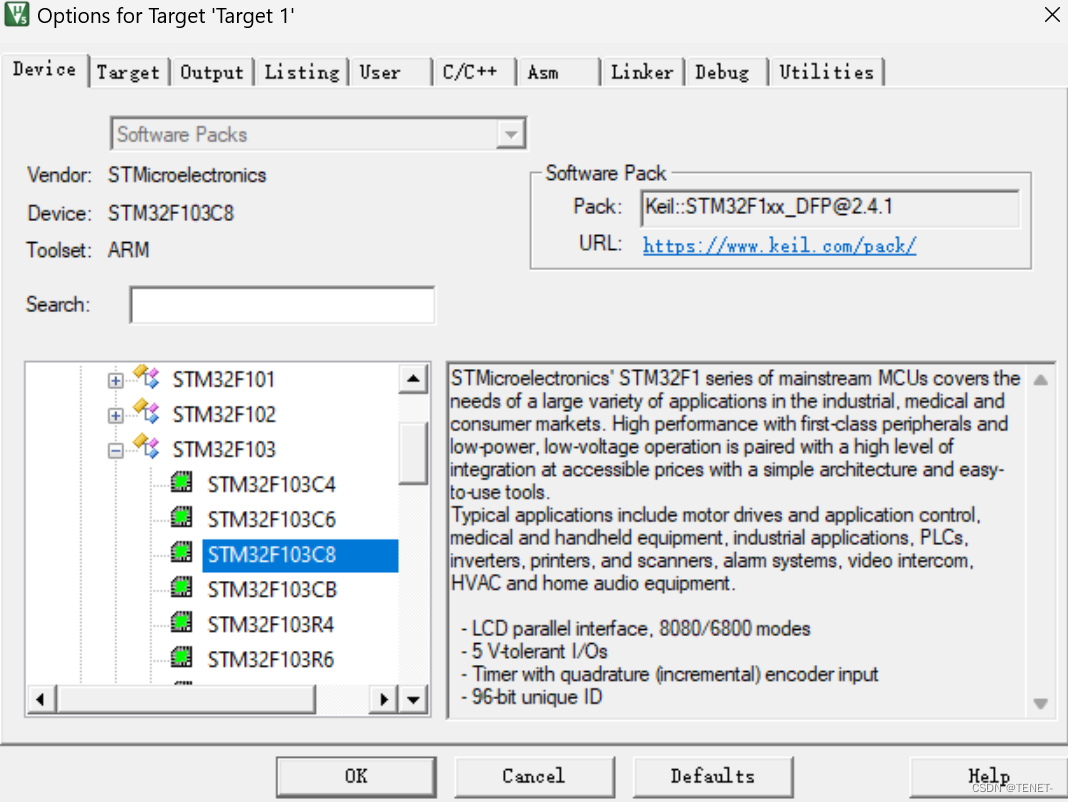The image size is (1068, 802).
Task: Switch to the Target tab
Action: [128, 72]
